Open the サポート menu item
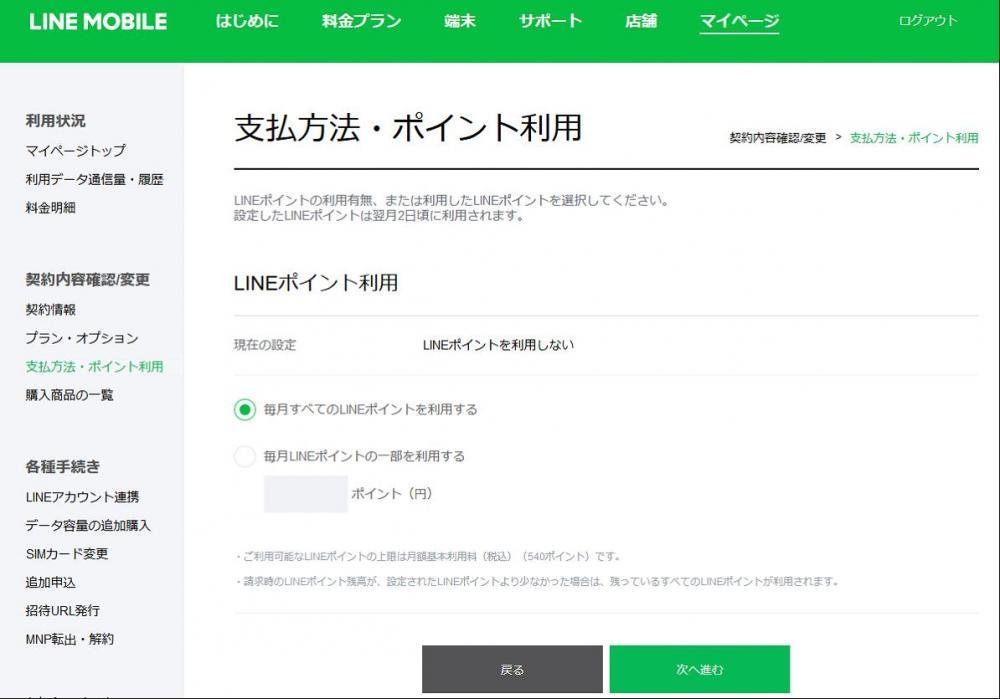1000x699 pixels. point(550,21)
